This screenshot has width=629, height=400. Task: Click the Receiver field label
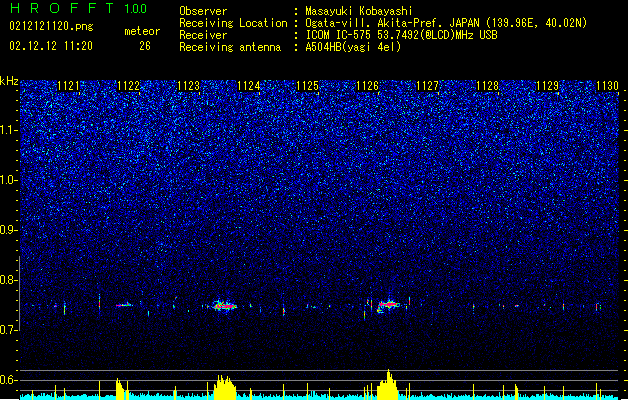point(203,35)
